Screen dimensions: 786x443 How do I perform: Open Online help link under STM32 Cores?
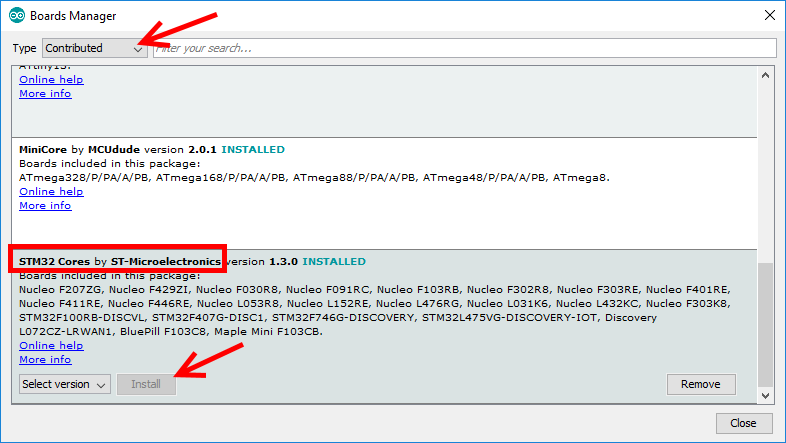51,345
